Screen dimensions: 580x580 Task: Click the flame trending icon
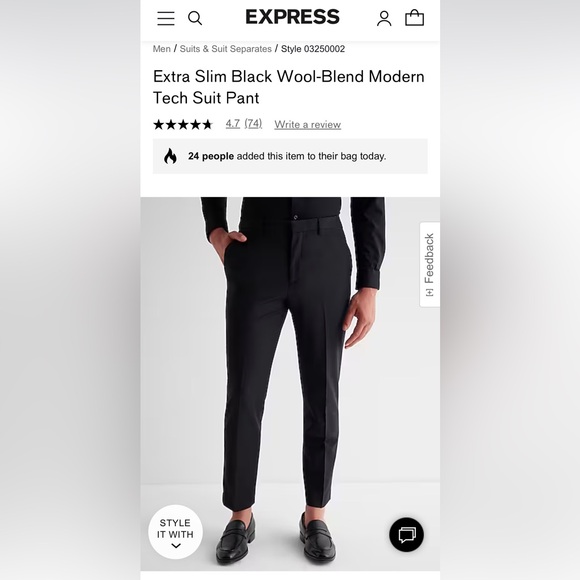click(170, 156)
